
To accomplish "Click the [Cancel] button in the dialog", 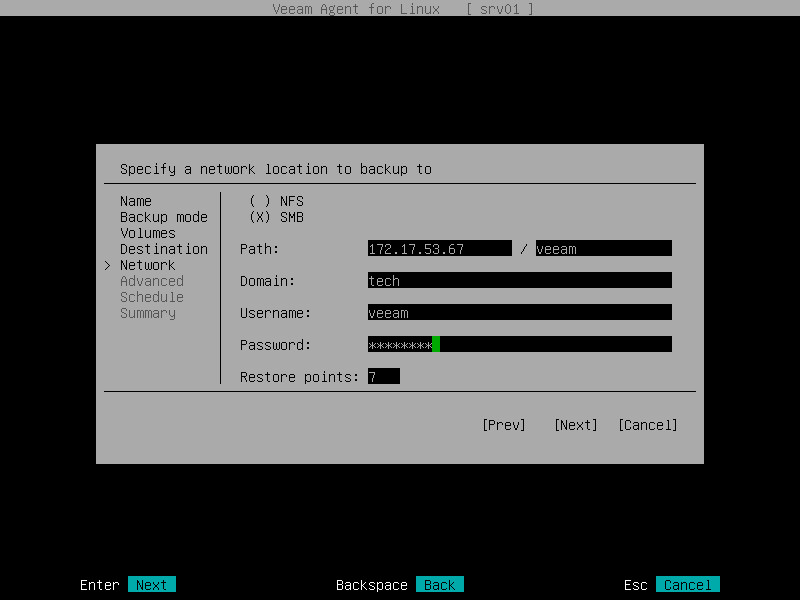I will (647, 425).
